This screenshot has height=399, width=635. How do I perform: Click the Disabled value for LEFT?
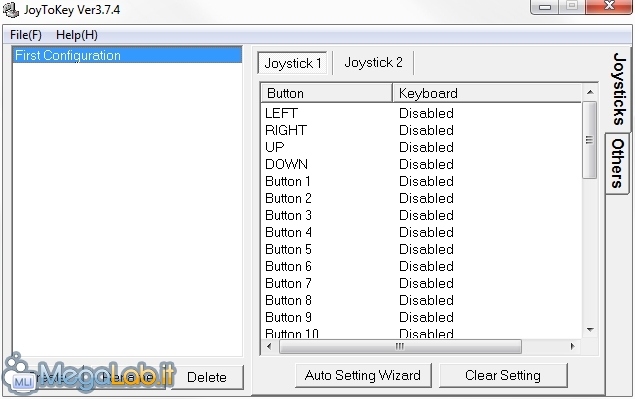pyautogui.click(x=426, y=113)
